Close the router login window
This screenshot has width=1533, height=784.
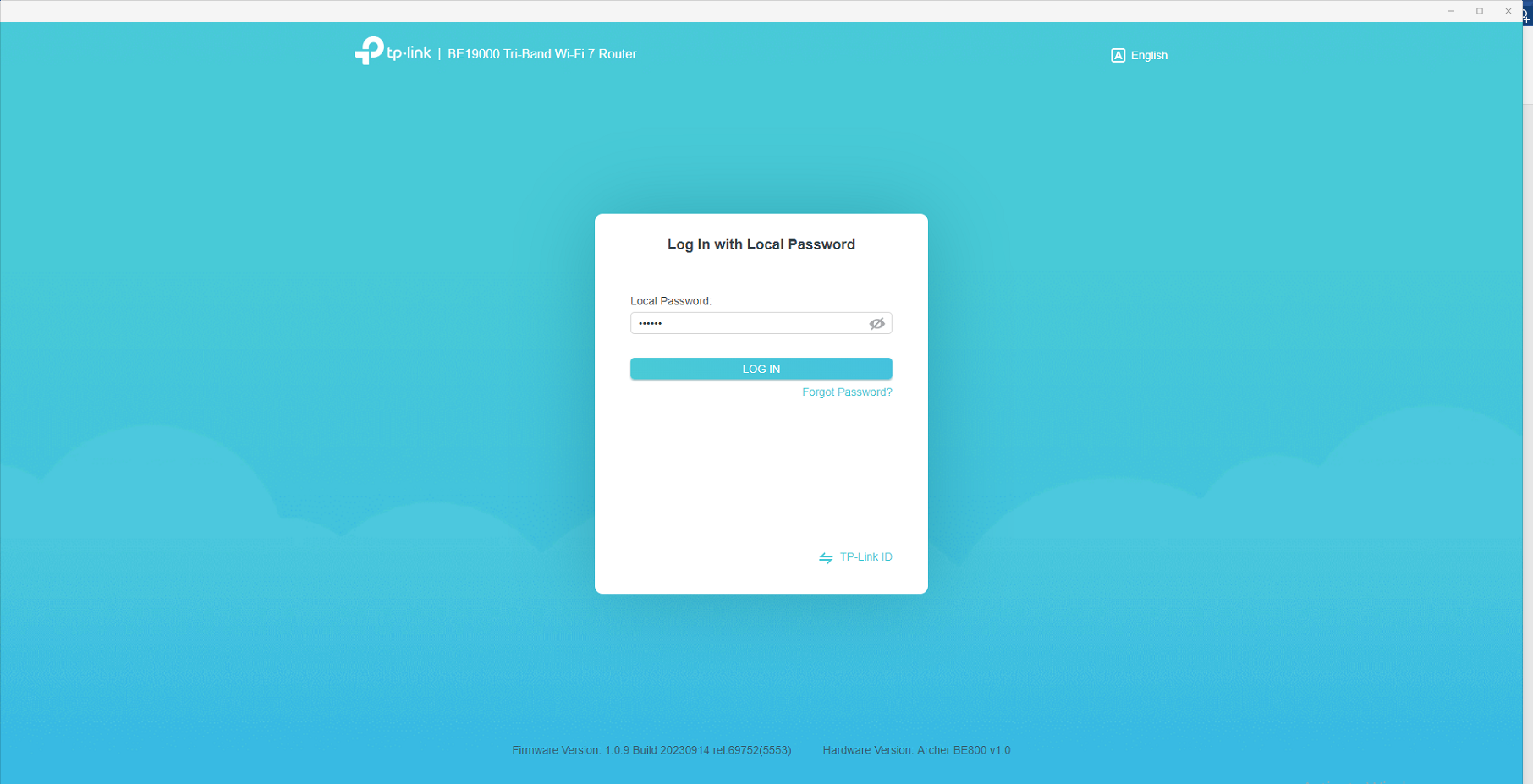coord(1508,11)
